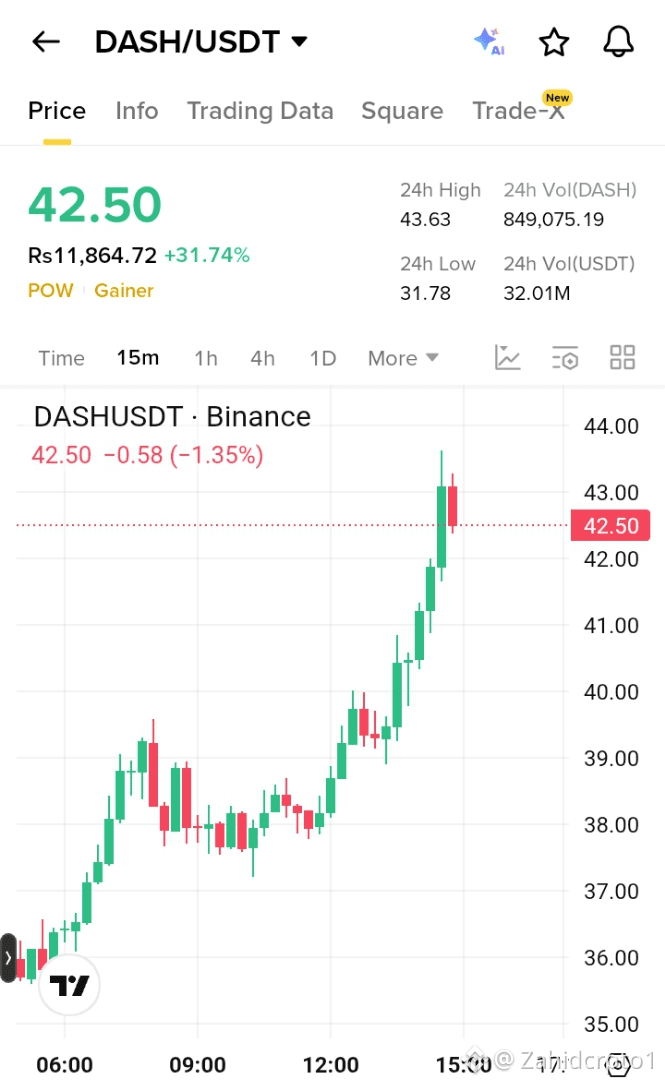Click the latest red candlestick on chart

click(x=453, y=505)
